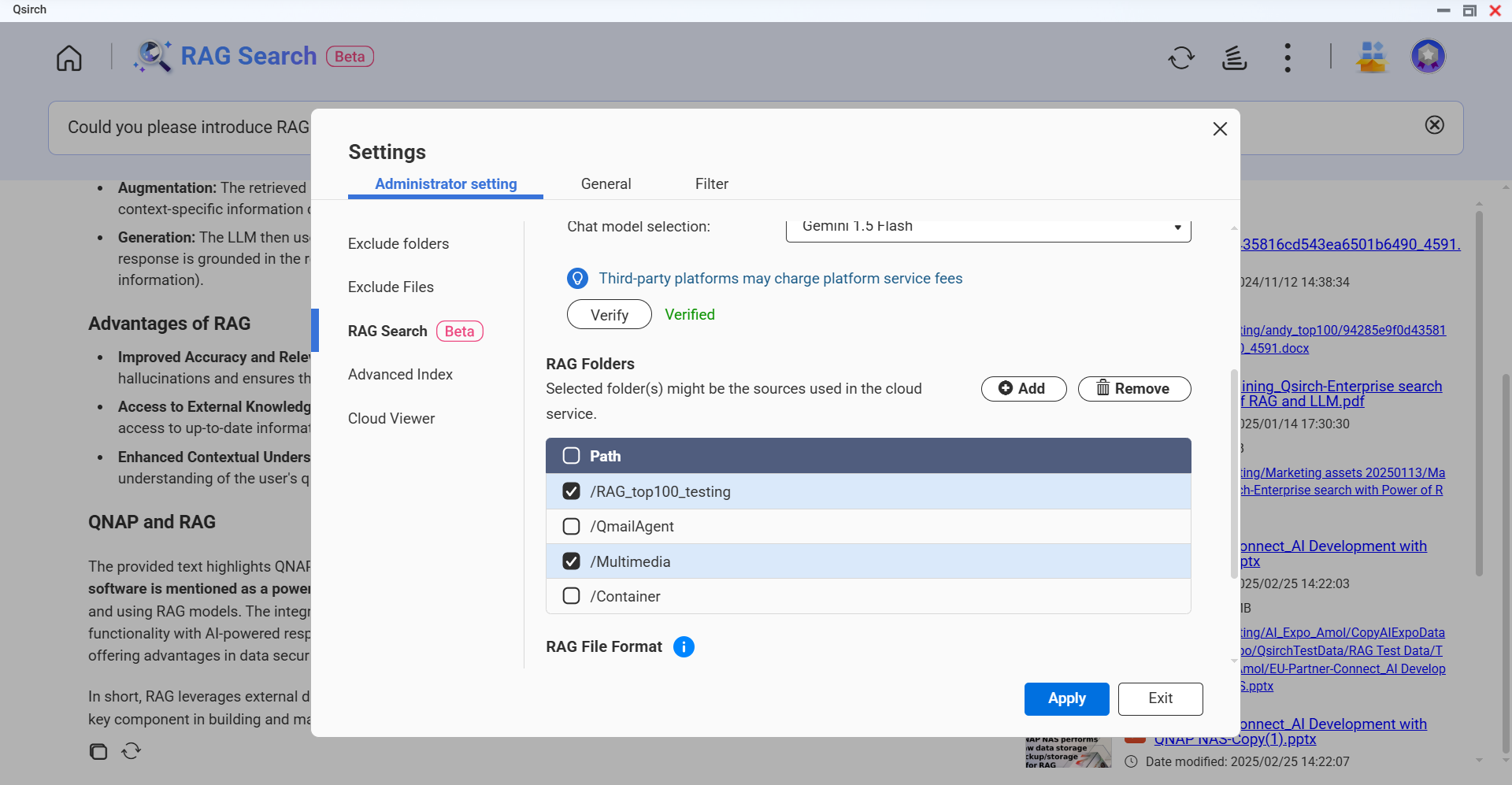Image resolution: width=1512 pixels, height=785 pixels.
Task: Open the three-dot more options menu
Action: tap(1288, 57)
